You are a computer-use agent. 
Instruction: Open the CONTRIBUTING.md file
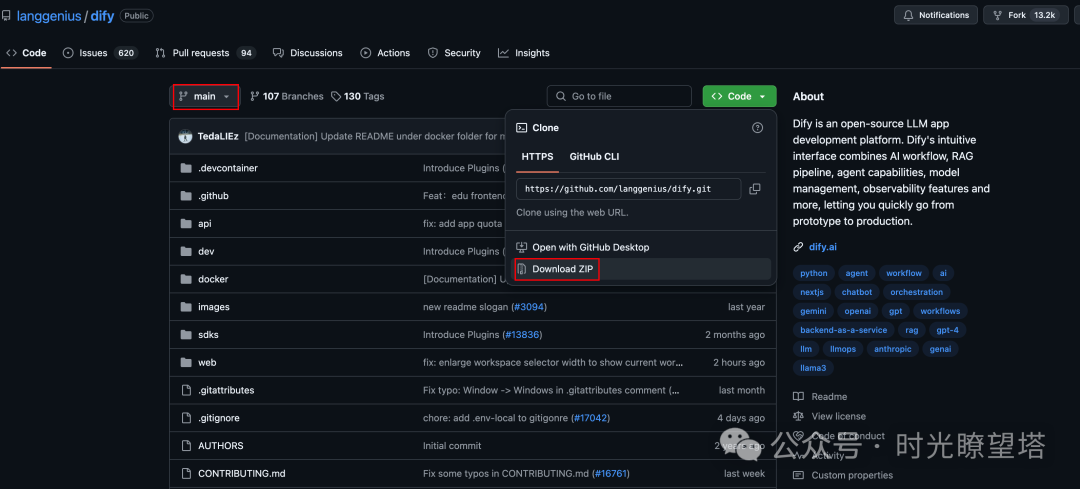click(x=241, y=473)
